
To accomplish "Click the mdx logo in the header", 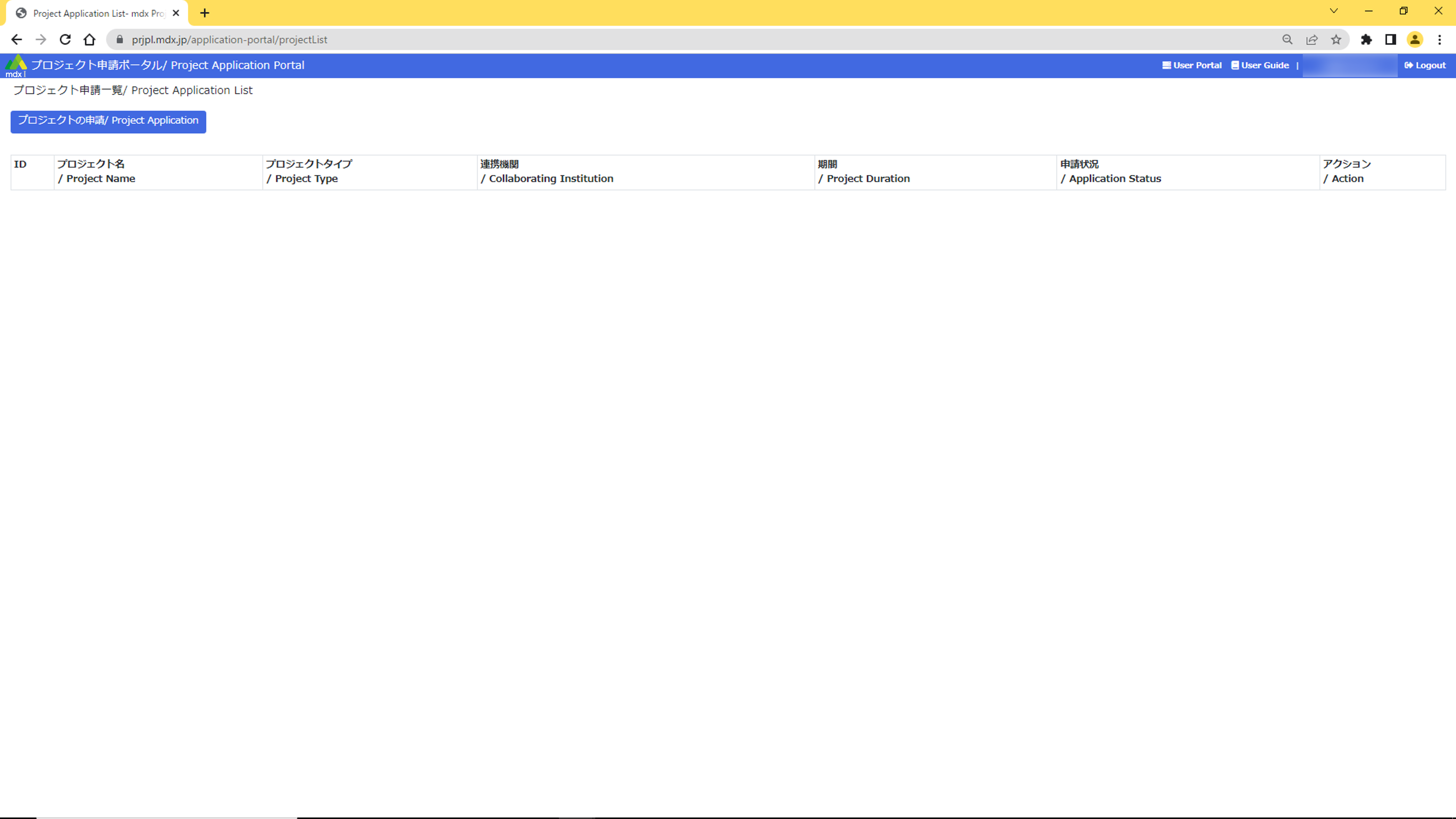I will click(x=16, y=65).
